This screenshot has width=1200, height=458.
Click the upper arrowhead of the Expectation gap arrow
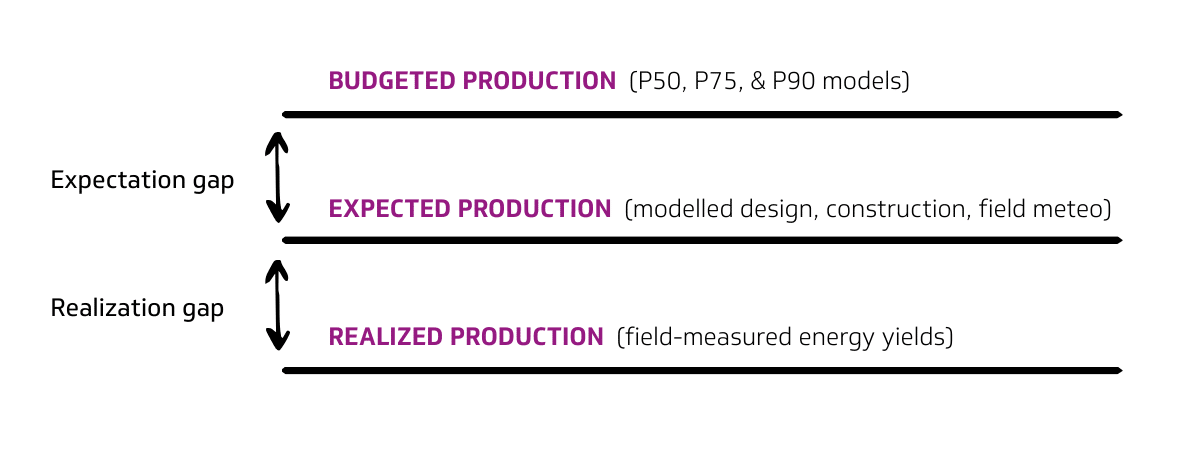[x=277, y=142]
